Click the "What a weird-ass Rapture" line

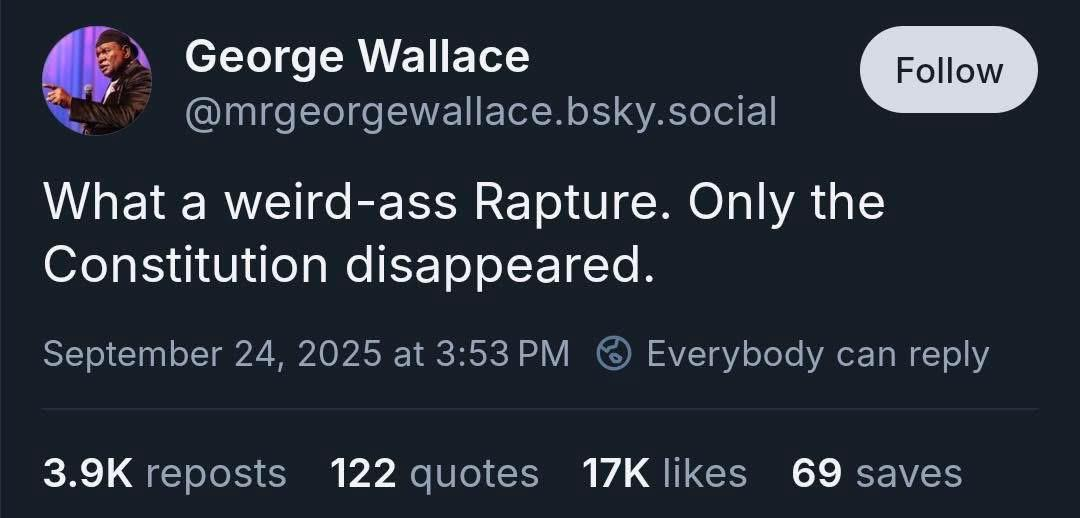pos(350,202)
